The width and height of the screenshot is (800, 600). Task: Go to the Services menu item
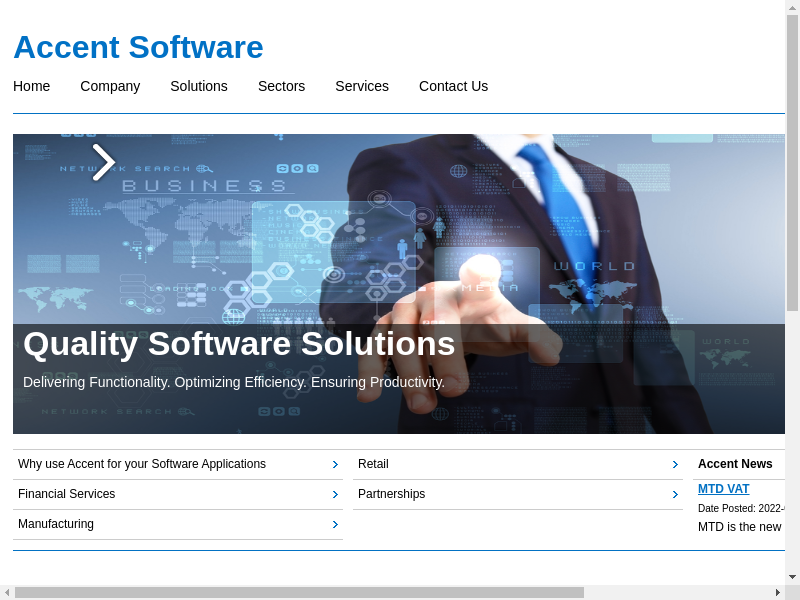click(362, 86)
